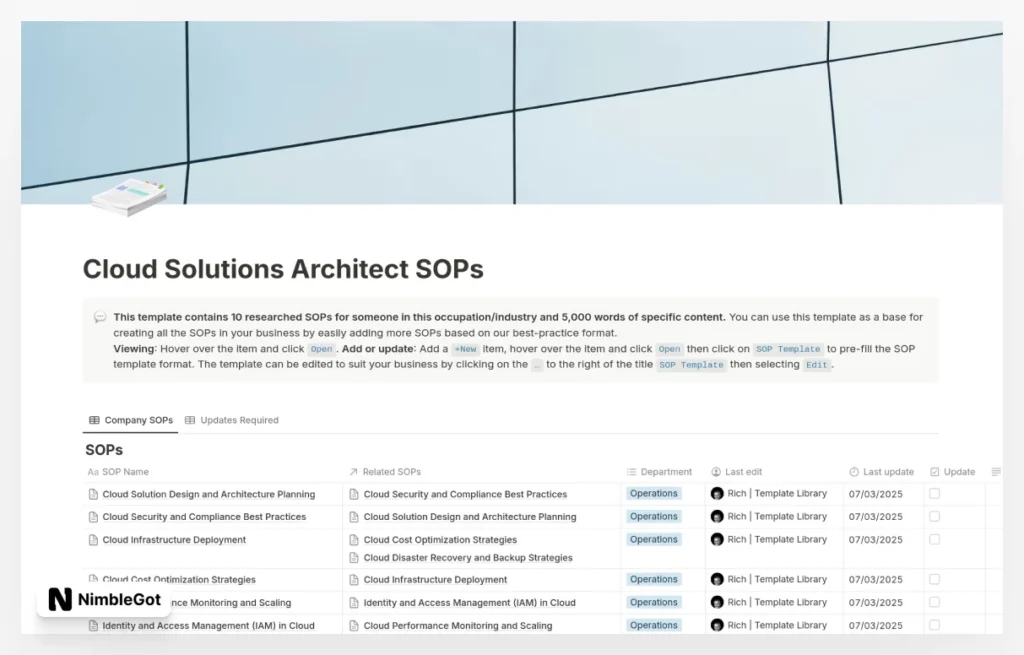1024x655 pixels.
Task: Click the page icon beside Cloud Cost Optimization Strategies
Action: point(92,579)
